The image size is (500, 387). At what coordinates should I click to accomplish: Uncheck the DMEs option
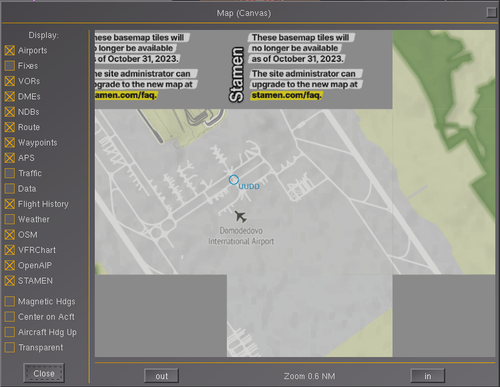(10, 96)
